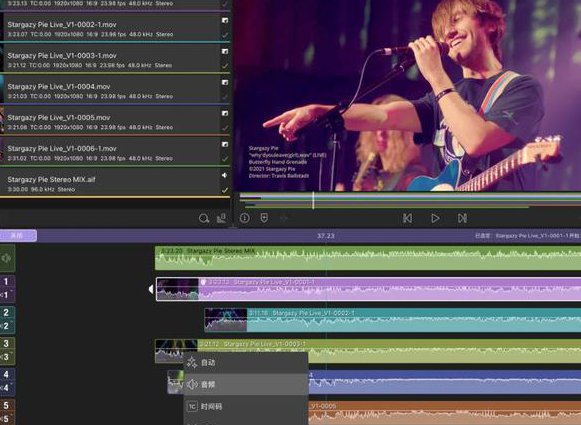Click the purple done button at timeline left
Screen dimensions: 581x425
[18, 235]
